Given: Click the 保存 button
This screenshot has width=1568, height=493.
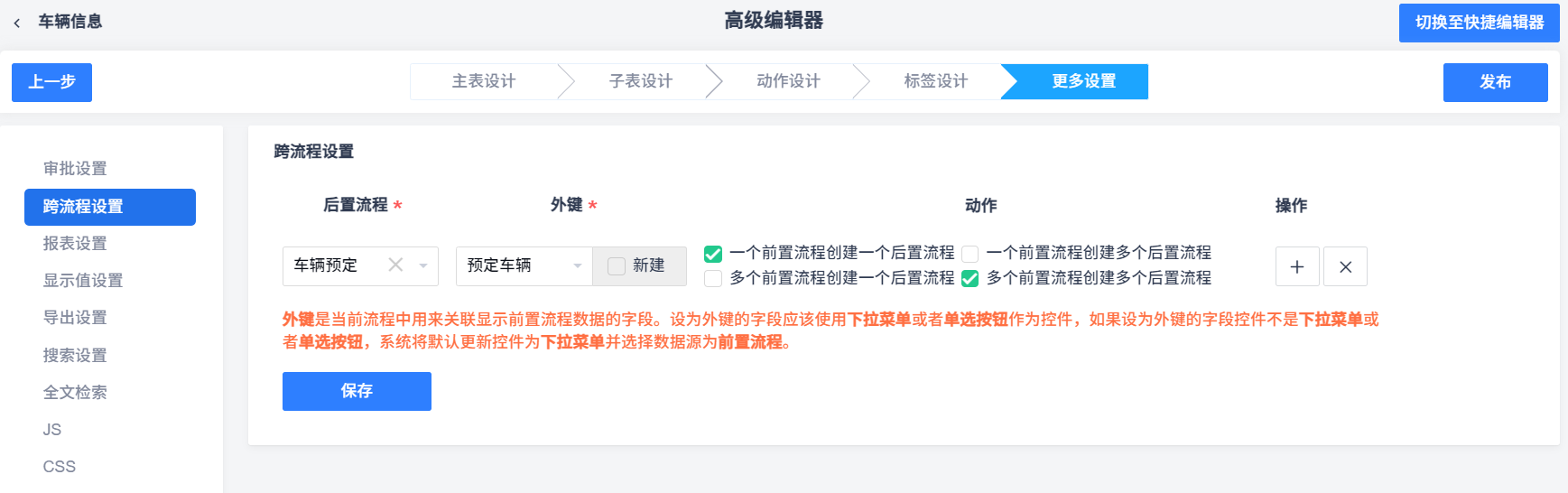Looking at the screenshot, I should (x=357, y=391).
